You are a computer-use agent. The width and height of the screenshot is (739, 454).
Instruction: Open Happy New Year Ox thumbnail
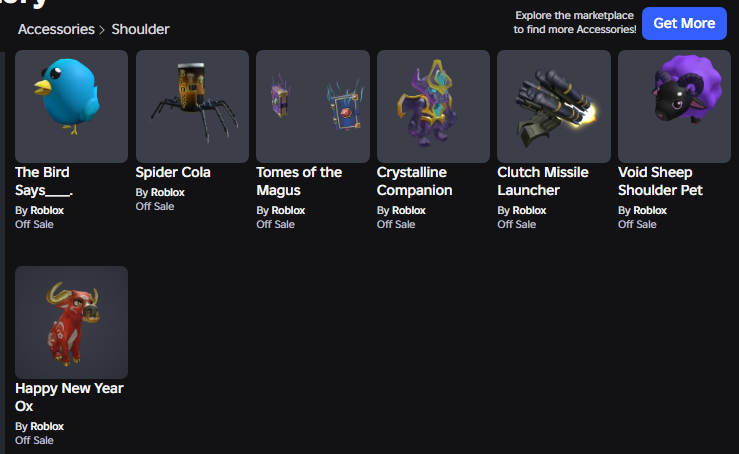(71, 322)
